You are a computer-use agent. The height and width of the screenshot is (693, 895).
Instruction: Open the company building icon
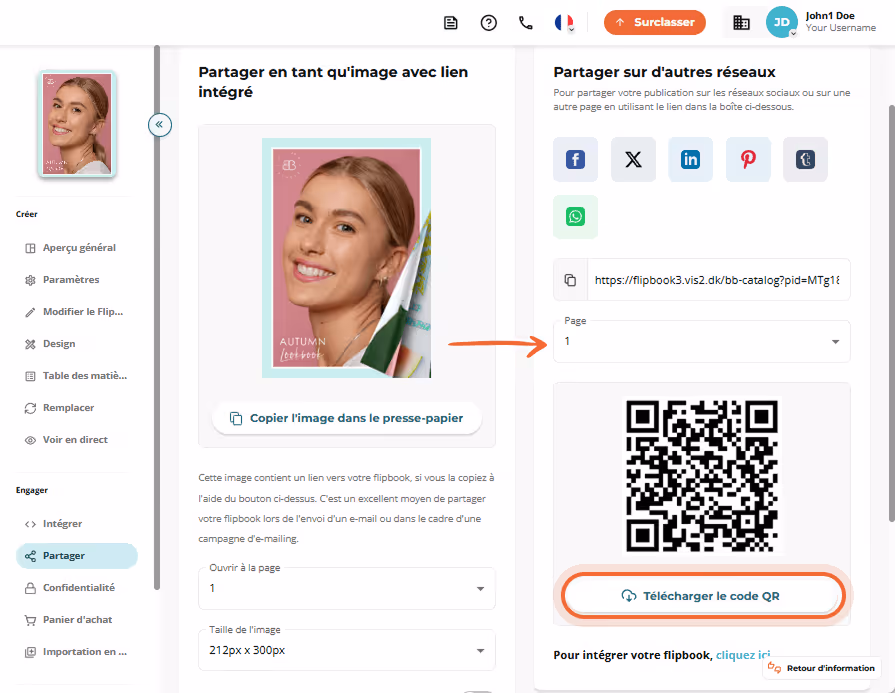741,23
